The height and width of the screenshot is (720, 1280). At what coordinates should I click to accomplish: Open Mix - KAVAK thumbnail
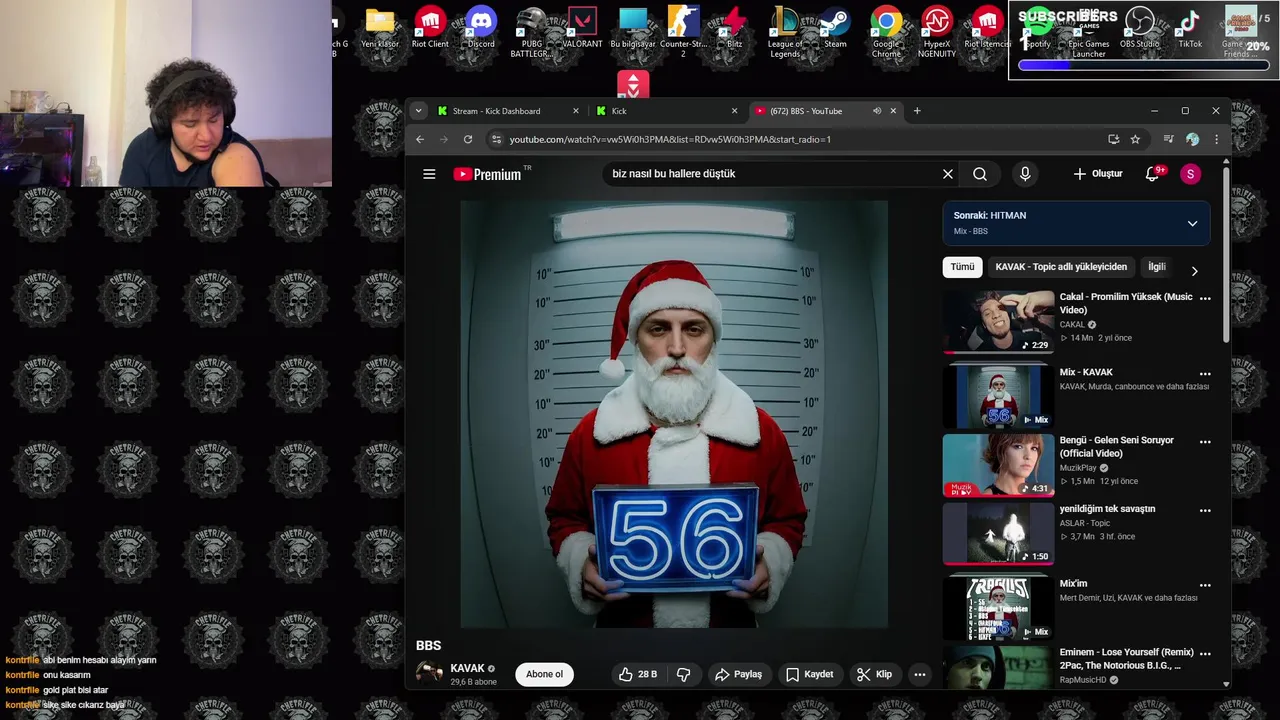point(998,396)
